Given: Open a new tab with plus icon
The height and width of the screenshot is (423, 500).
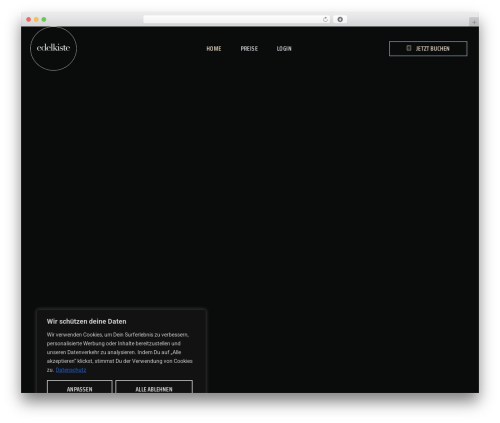Looking at the screenshot, I should pos(474,22).
